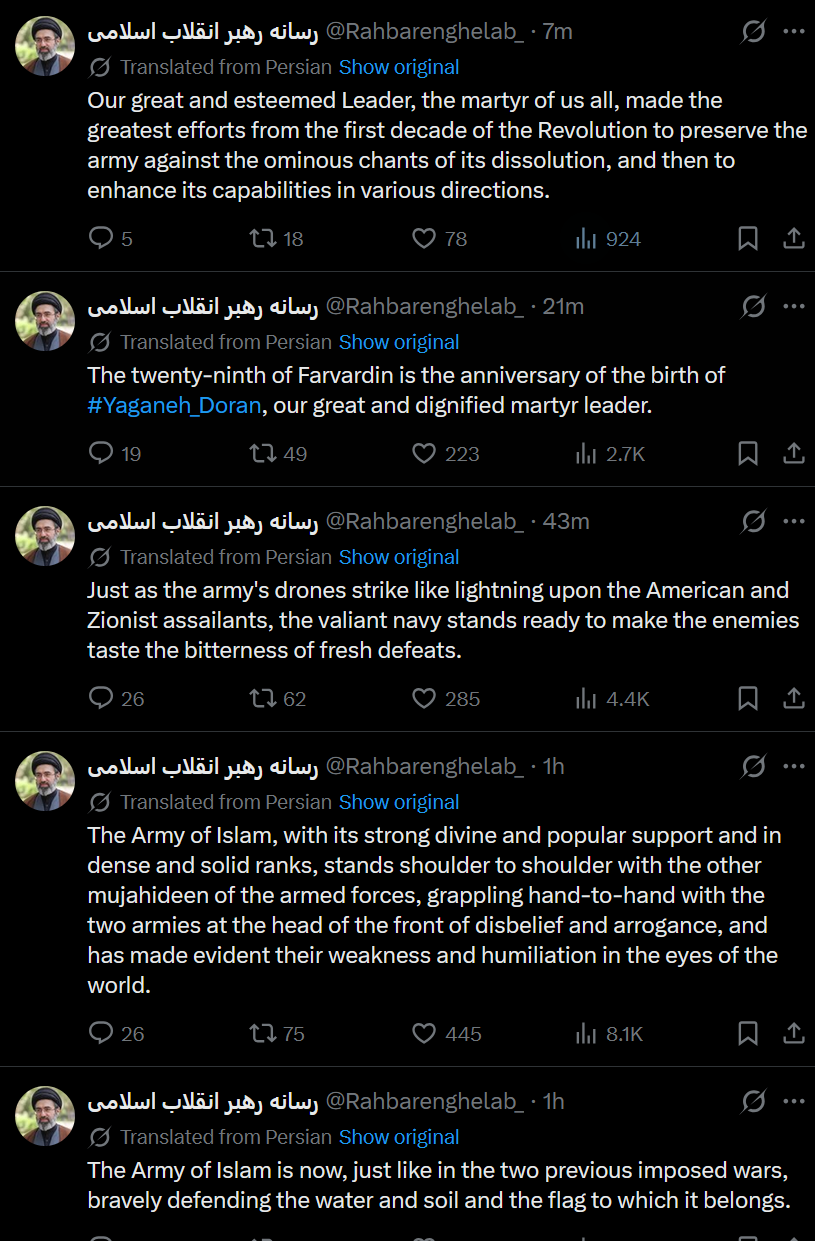View 8.1K views analytics on Army of Islam post

pyautogui.click(x=610, y=1033)
